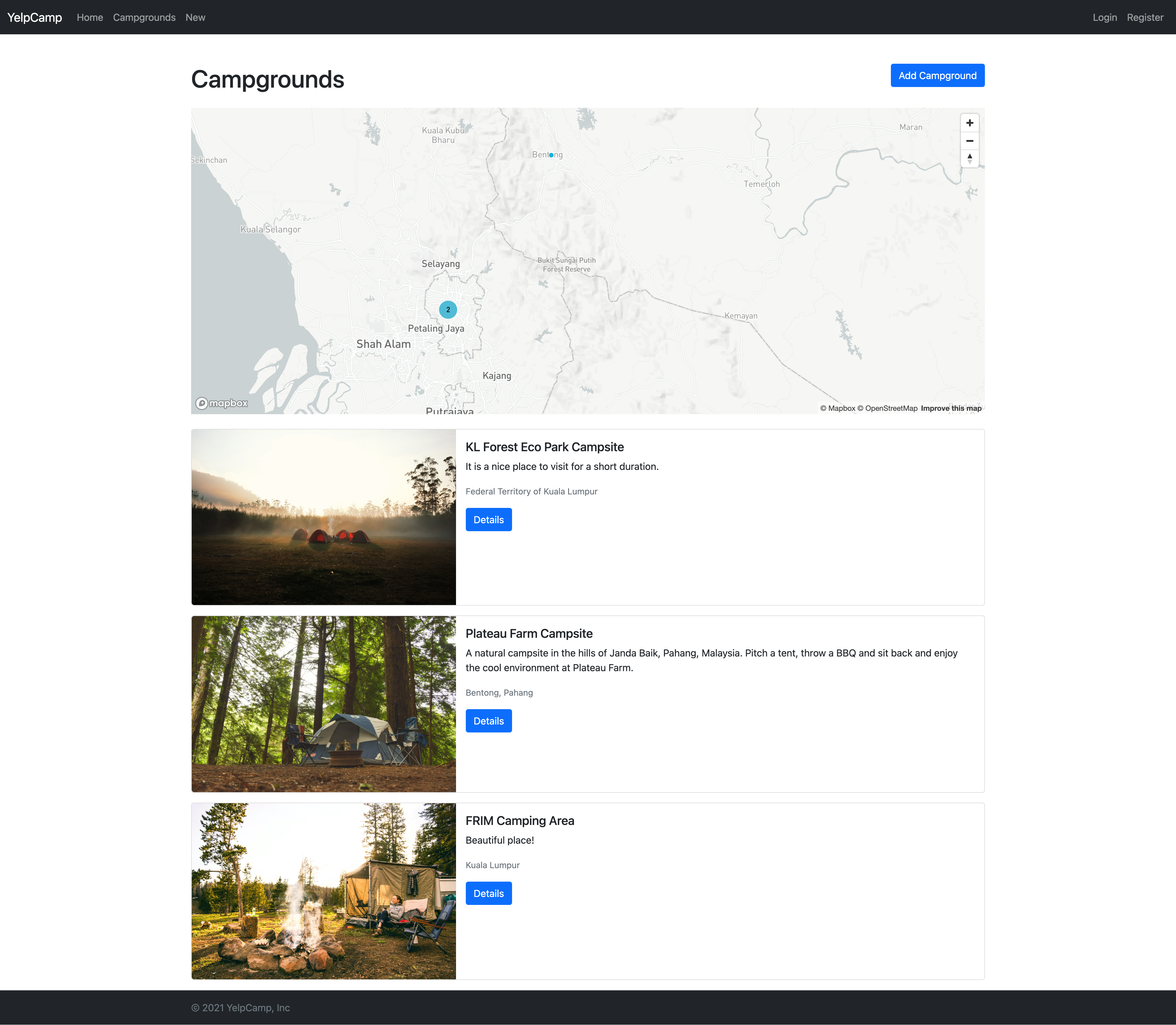The height and width of the screenshot is (1025, 1176).
Task: Click the Shah Alam label on map
Action: point(384,344)
